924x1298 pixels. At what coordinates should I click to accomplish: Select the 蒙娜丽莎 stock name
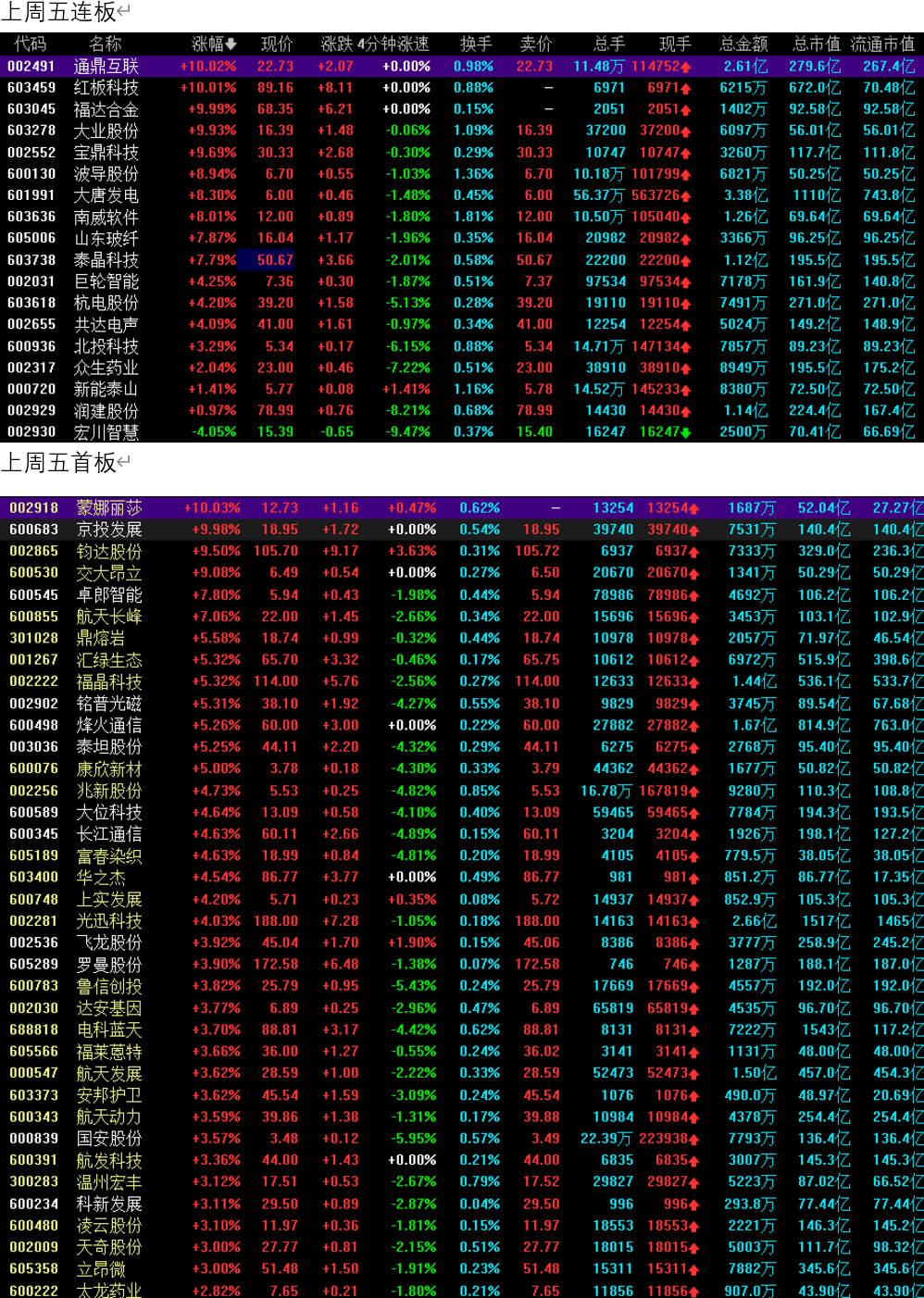[109, 507]
